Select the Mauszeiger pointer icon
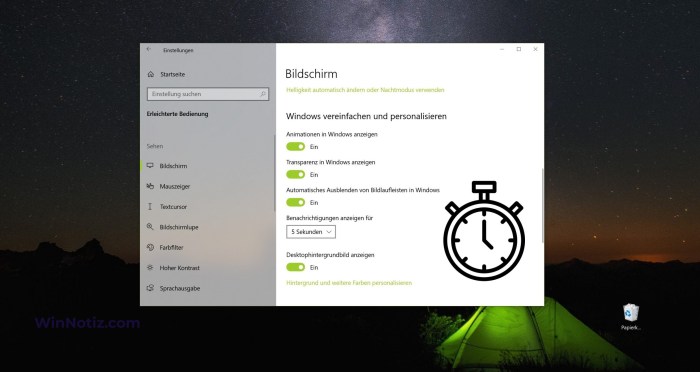Viewport: 700px width, 372px height. [150, 186]
